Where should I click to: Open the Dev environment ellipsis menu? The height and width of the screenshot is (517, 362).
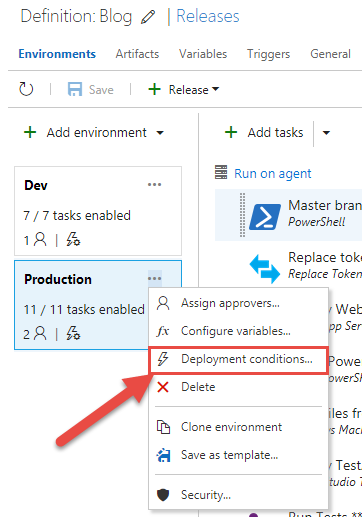[155, 184]
